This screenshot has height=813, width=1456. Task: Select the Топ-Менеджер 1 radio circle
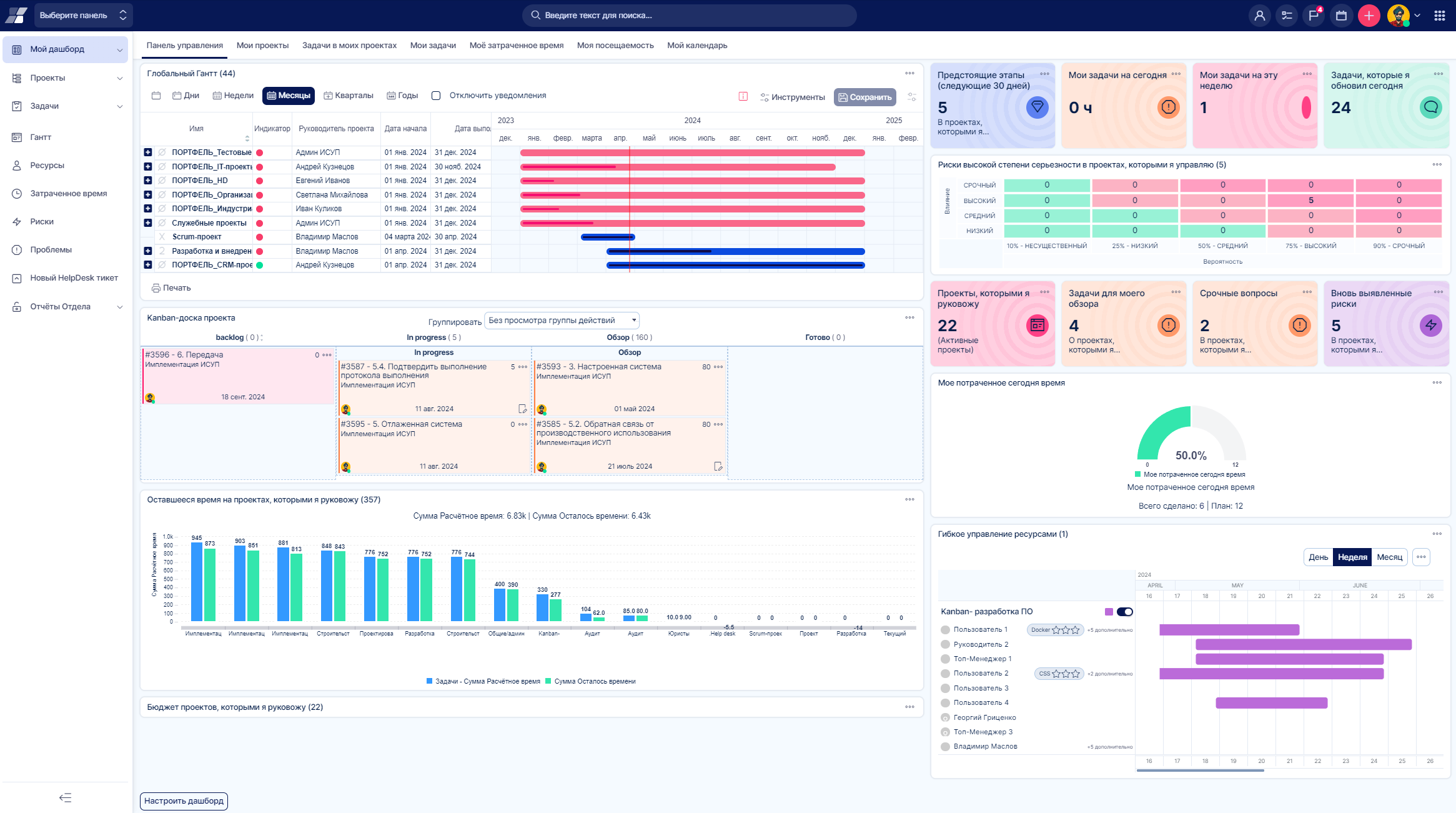(945, 659)
